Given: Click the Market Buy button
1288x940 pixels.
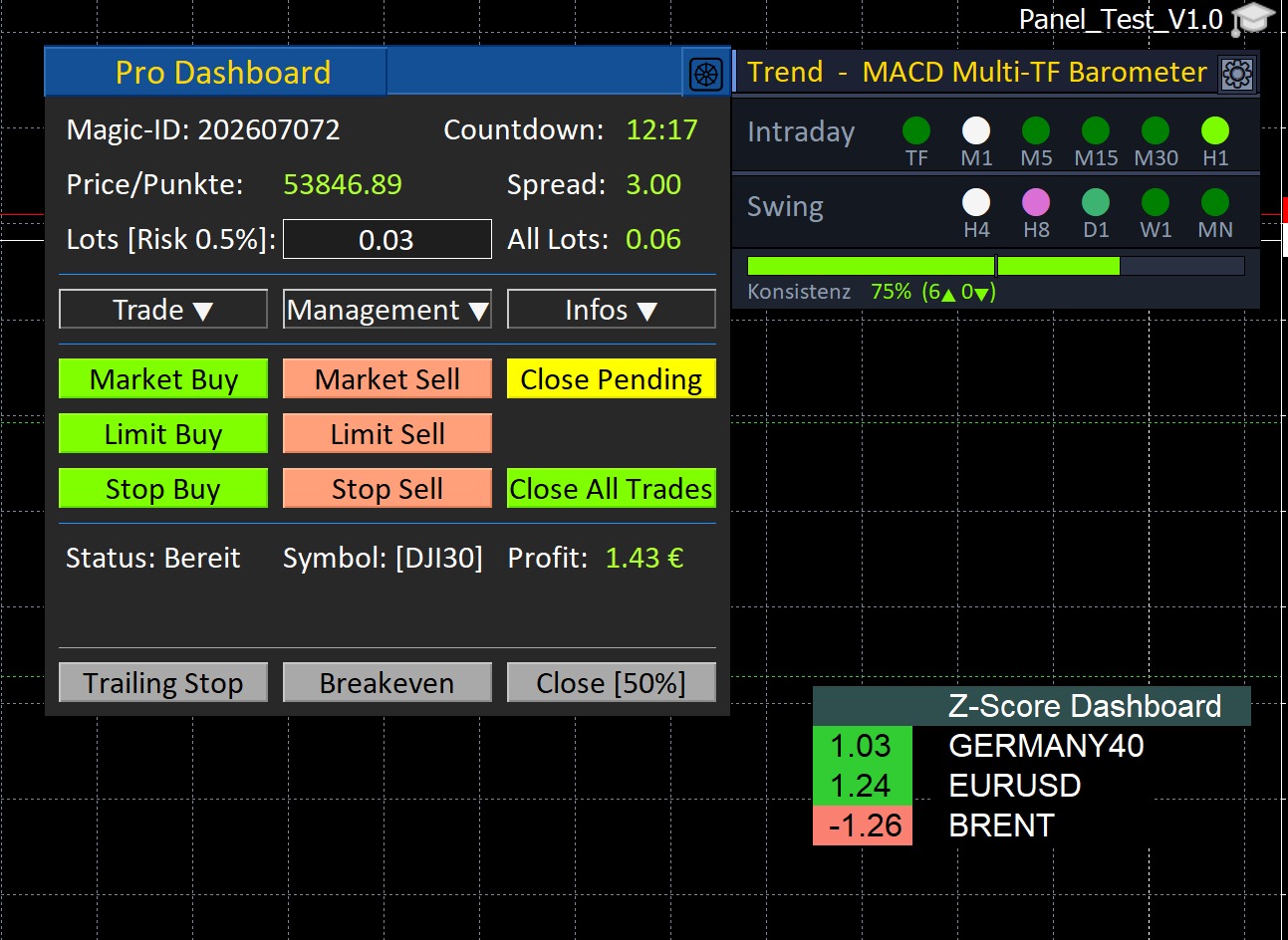Looking at the screenshot, I should 163,379.
